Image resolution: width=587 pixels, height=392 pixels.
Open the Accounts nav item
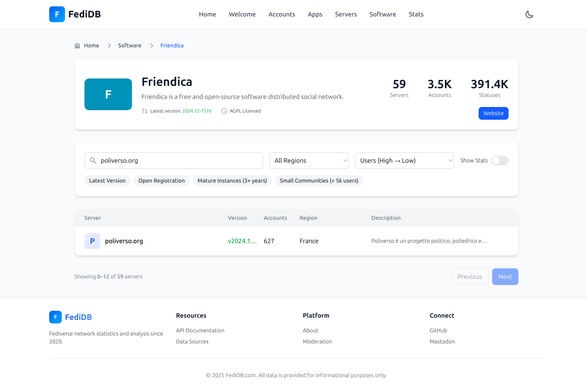282,15
